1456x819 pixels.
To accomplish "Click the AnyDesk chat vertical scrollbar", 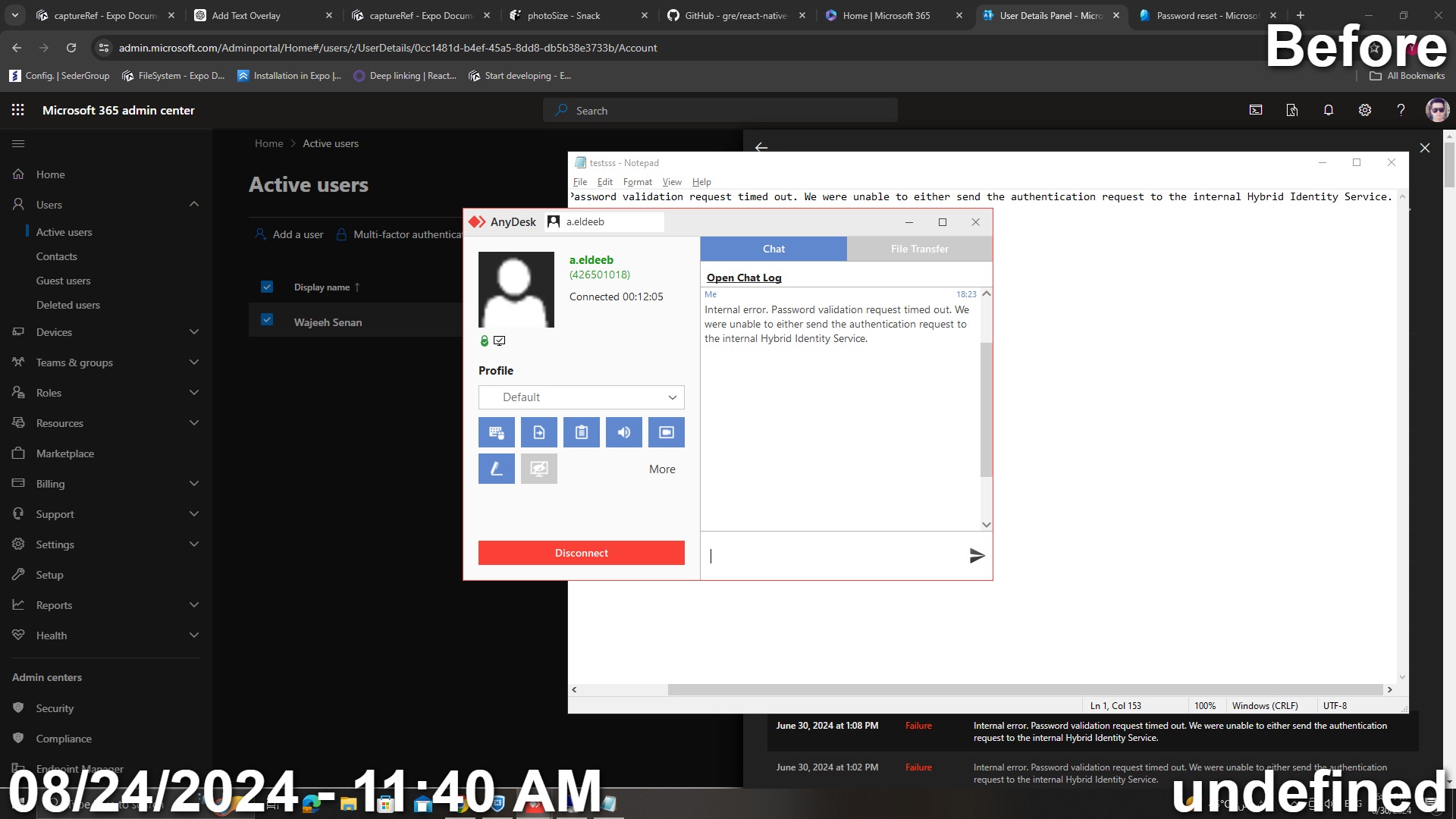I will coord(987,409).
